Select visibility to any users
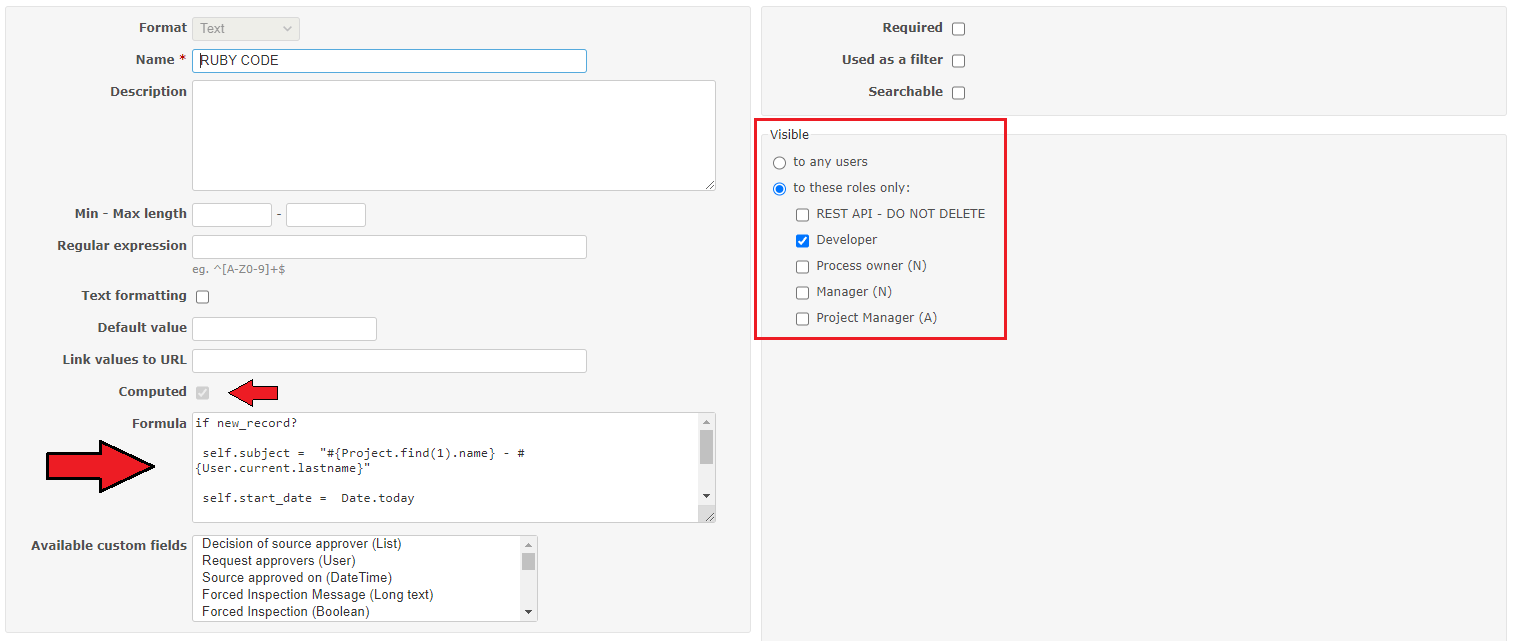The width and height of the screenshot is (1513, 641). click(x=779, y=162)
